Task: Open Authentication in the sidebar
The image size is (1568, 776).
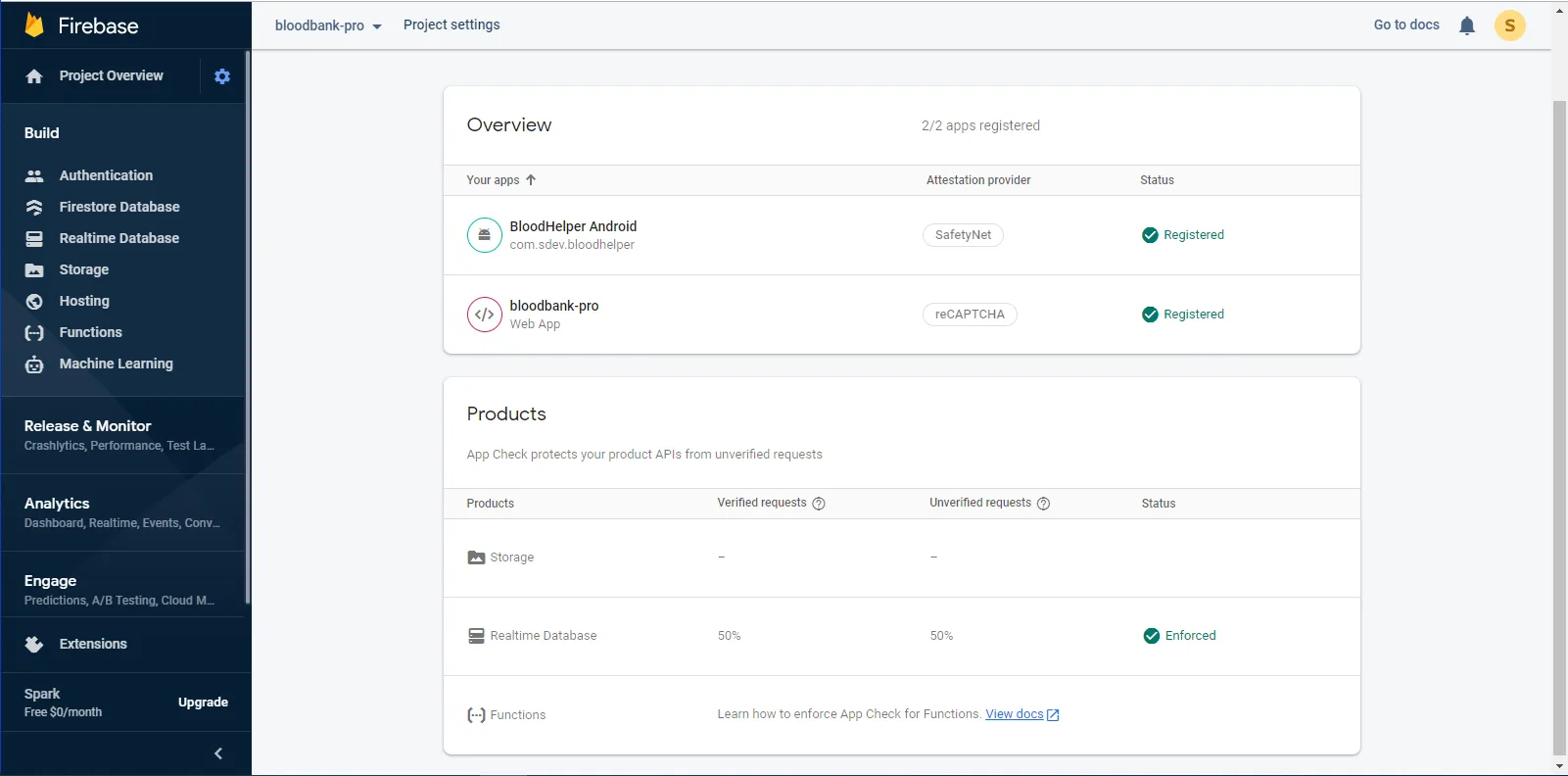Action: 106,175
